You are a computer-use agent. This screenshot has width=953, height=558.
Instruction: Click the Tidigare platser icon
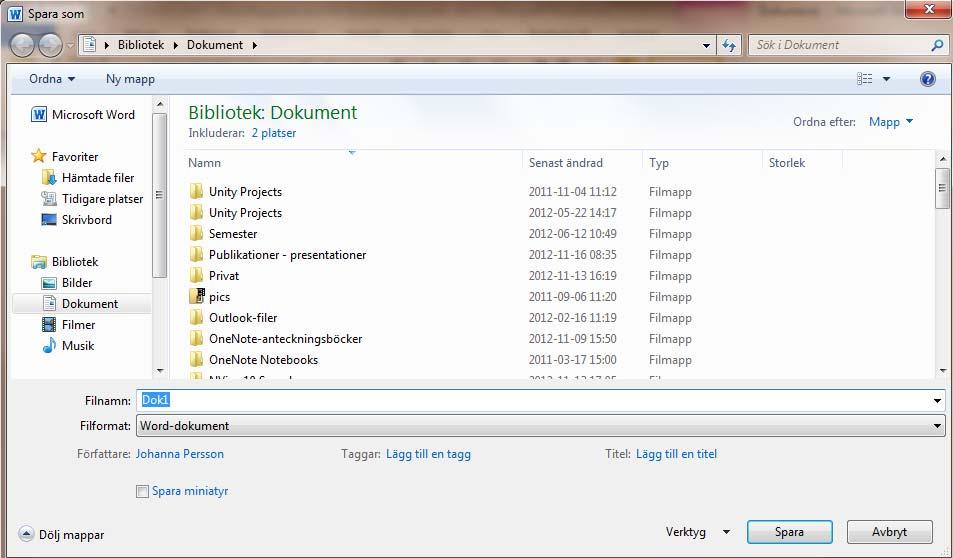click(x=49, y=199)
